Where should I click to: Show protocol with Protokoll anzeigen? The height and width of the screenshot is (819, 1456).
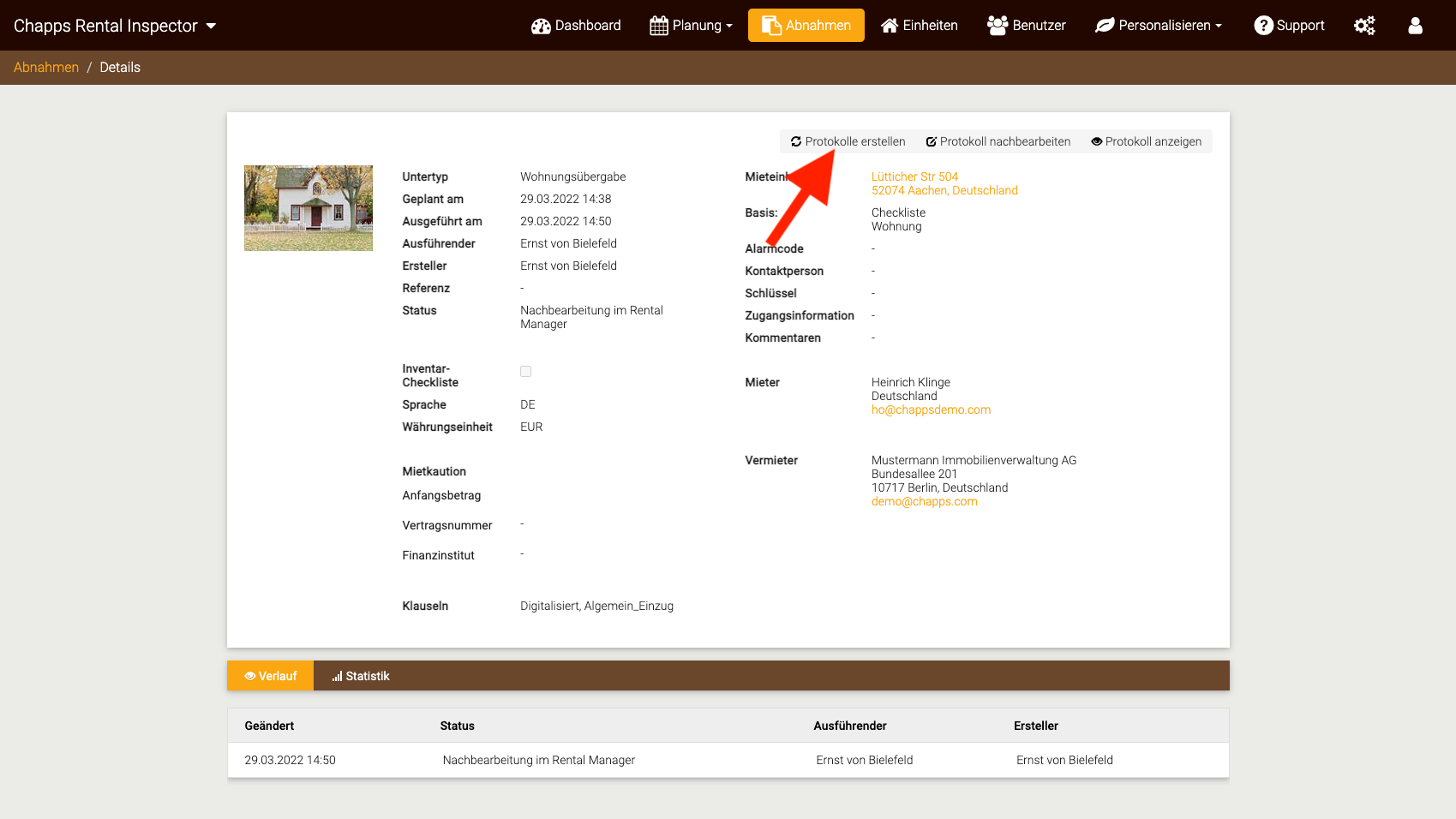tap(1146, 141)
